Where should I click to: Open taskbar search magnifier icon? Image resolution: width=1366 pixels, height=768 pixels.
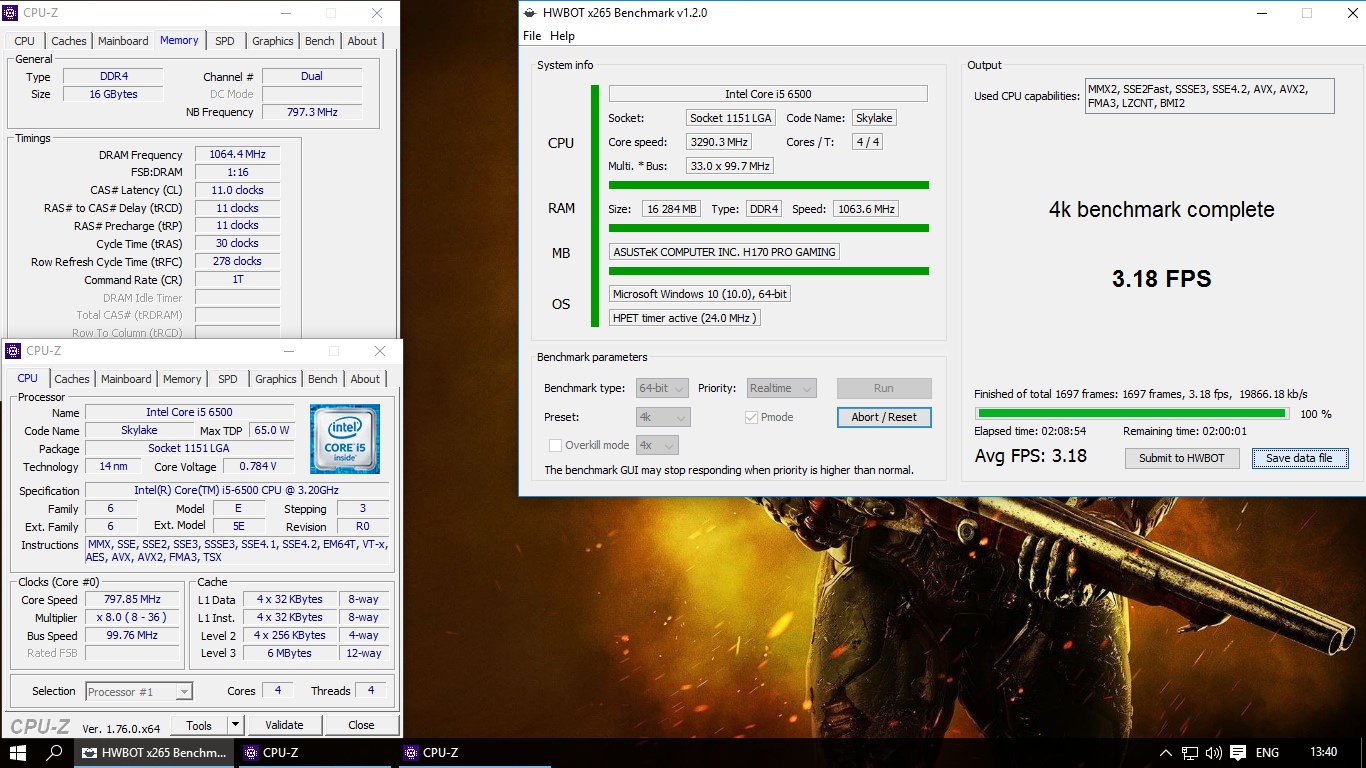tap(56, 752)
